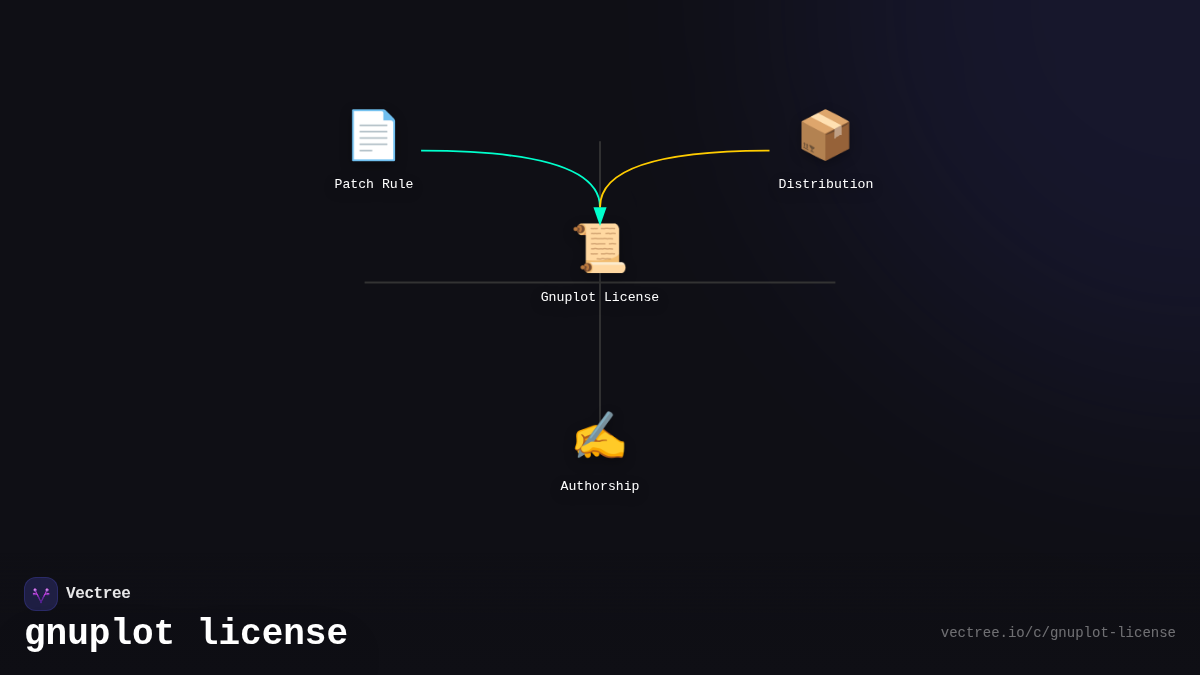1200x675 pixels.
Task: Expand the Gnuplot License node children
Action: 600,247
